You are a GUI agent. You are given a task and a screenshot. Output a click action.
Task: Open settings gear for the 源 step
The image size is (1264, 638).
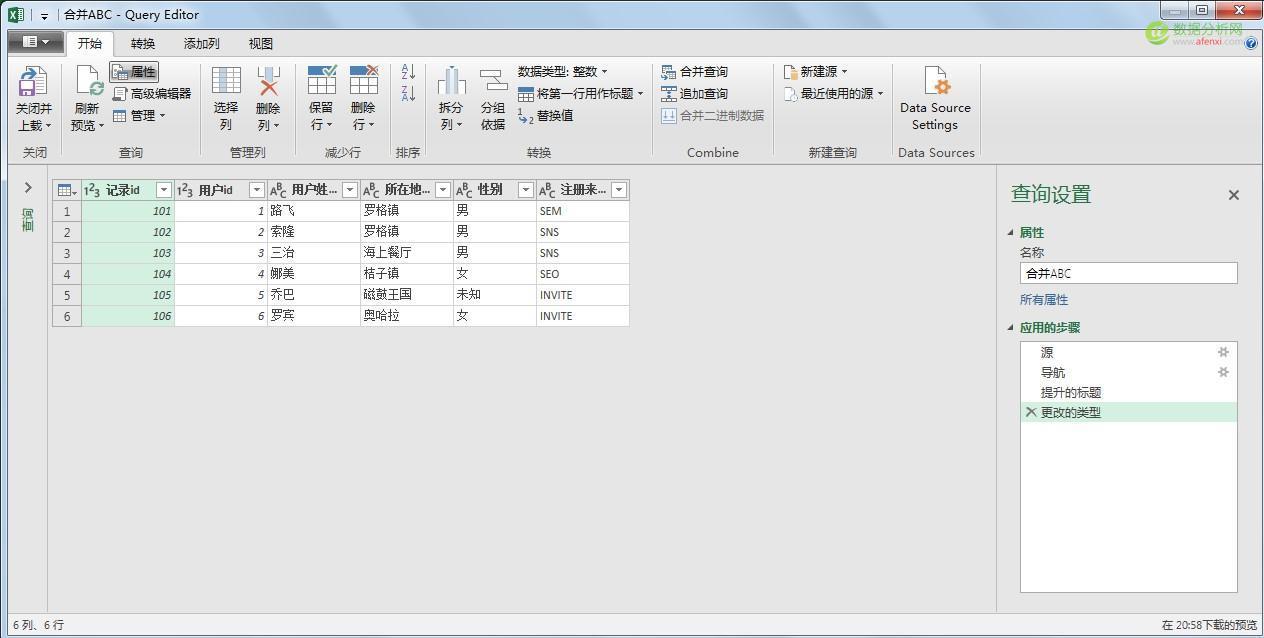1223,352
